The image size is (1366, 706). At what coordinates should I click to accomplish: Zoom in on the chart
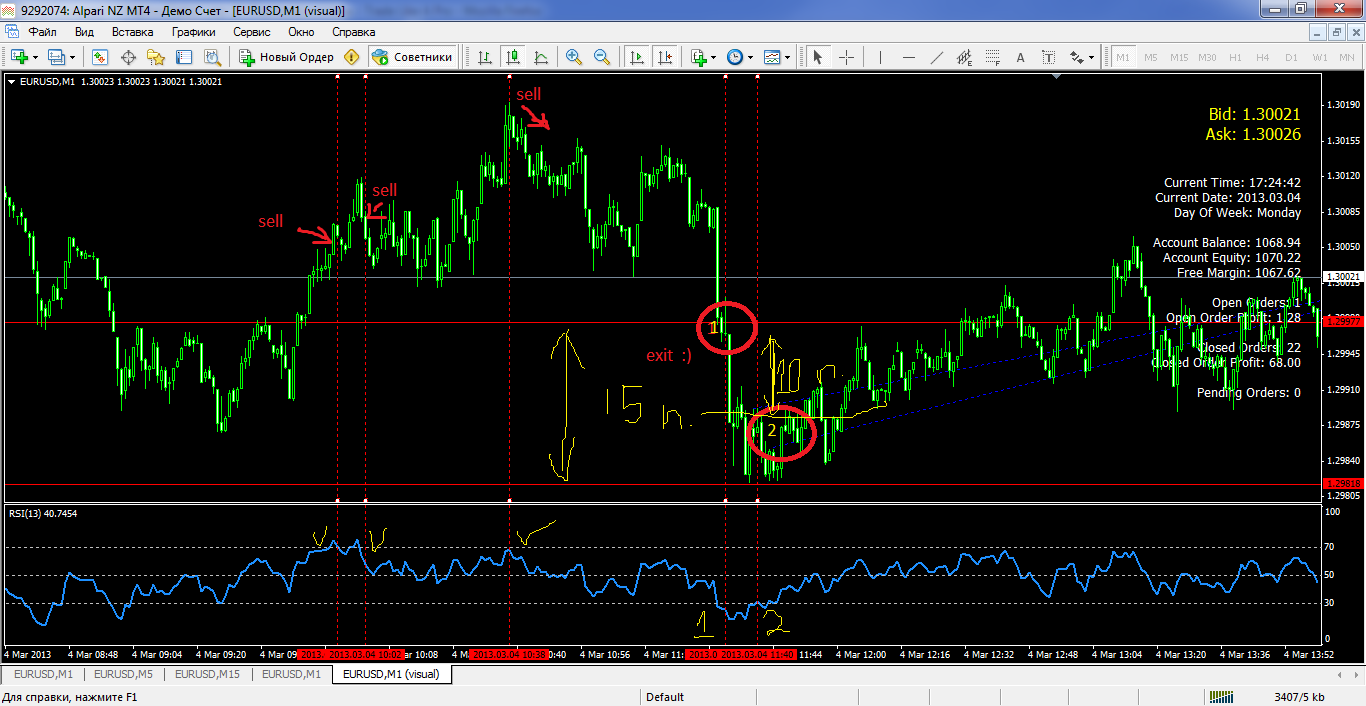pyautogui.click(x=574, y=57)
